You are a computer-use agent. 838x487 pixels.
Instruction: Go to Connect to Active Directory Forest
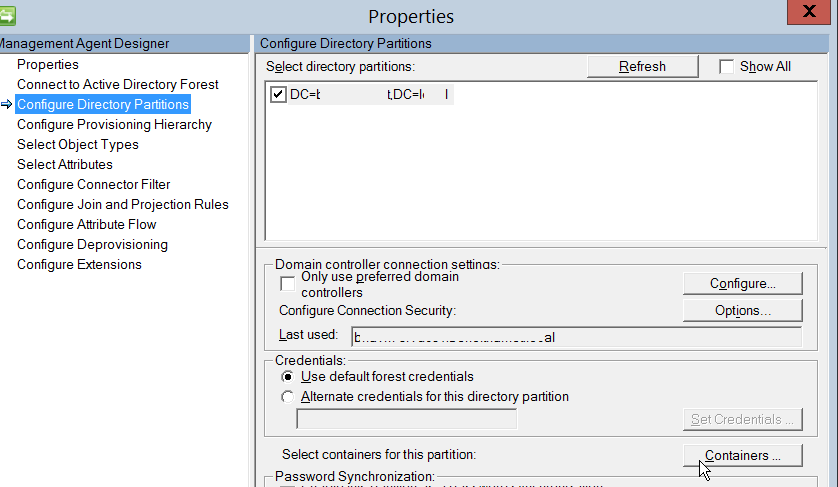click(117, 85)
